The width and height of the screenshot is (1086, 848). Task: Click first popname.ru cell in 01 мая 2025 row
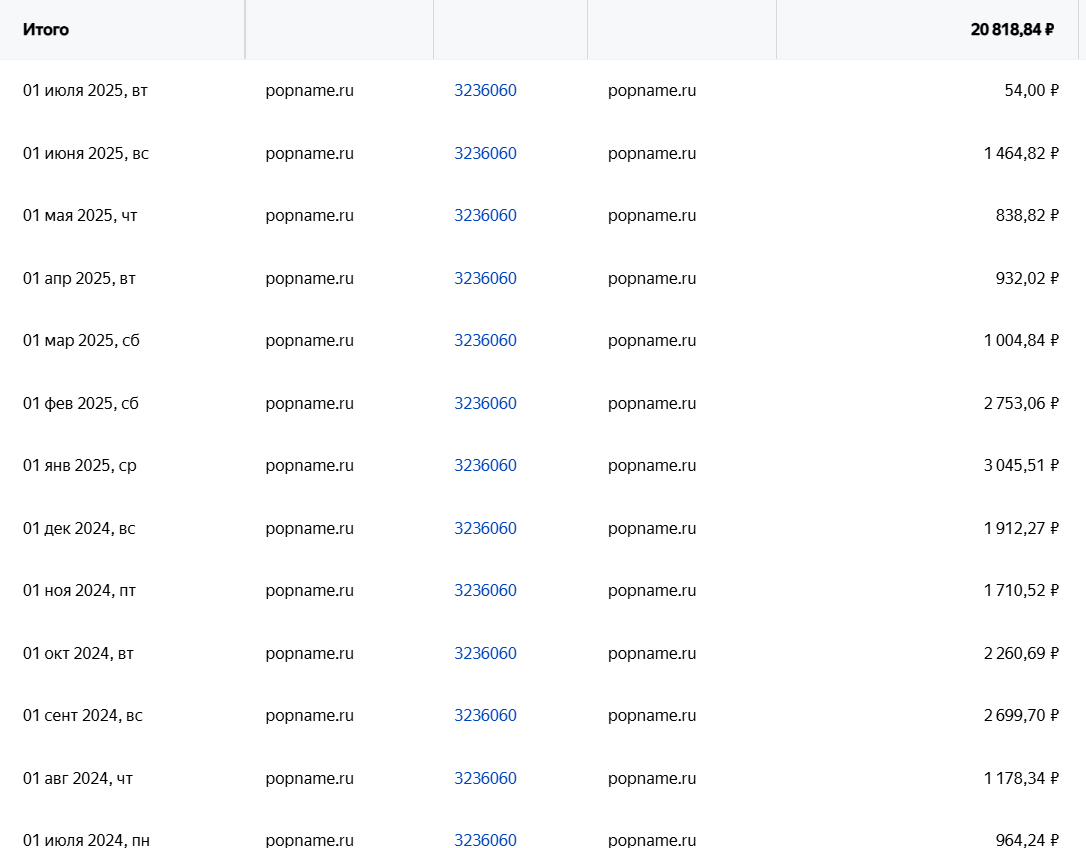pos(310,215)
